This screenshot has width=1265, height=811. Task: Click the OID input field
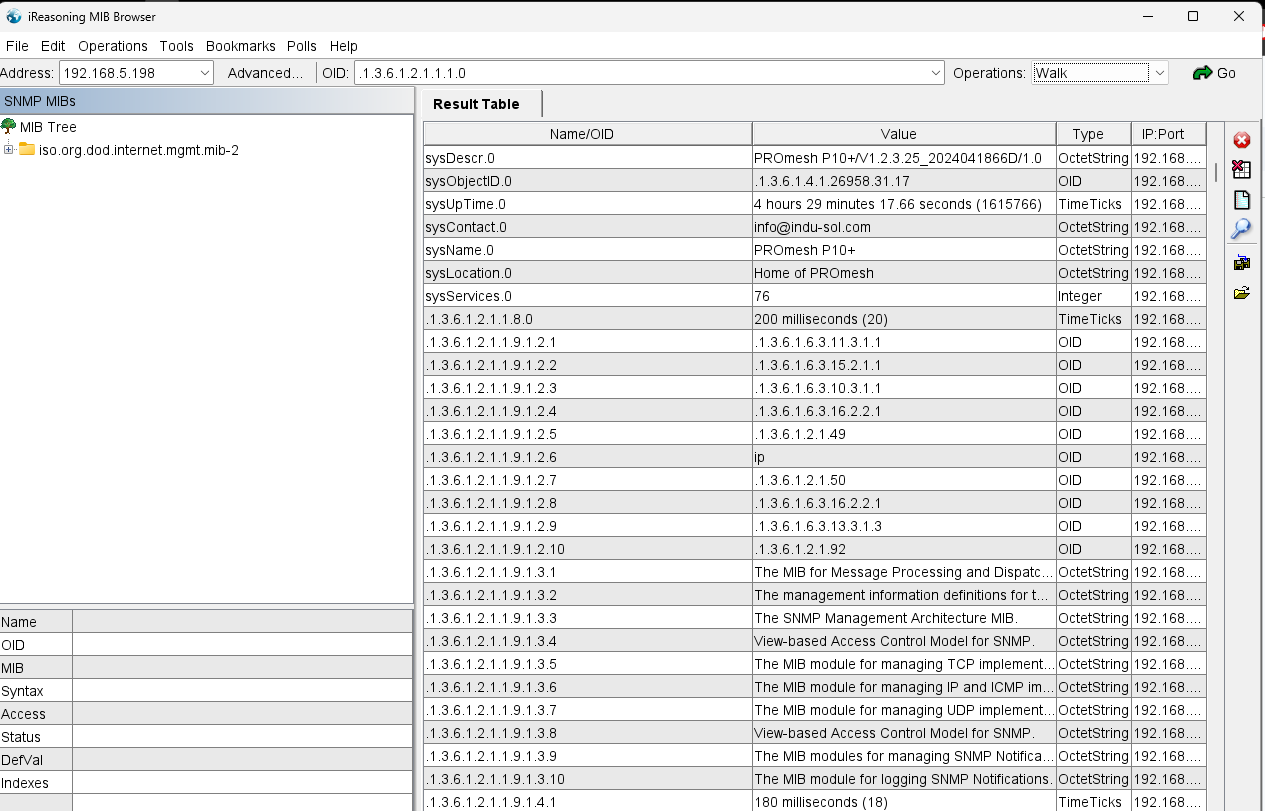[x=641, y=73]
